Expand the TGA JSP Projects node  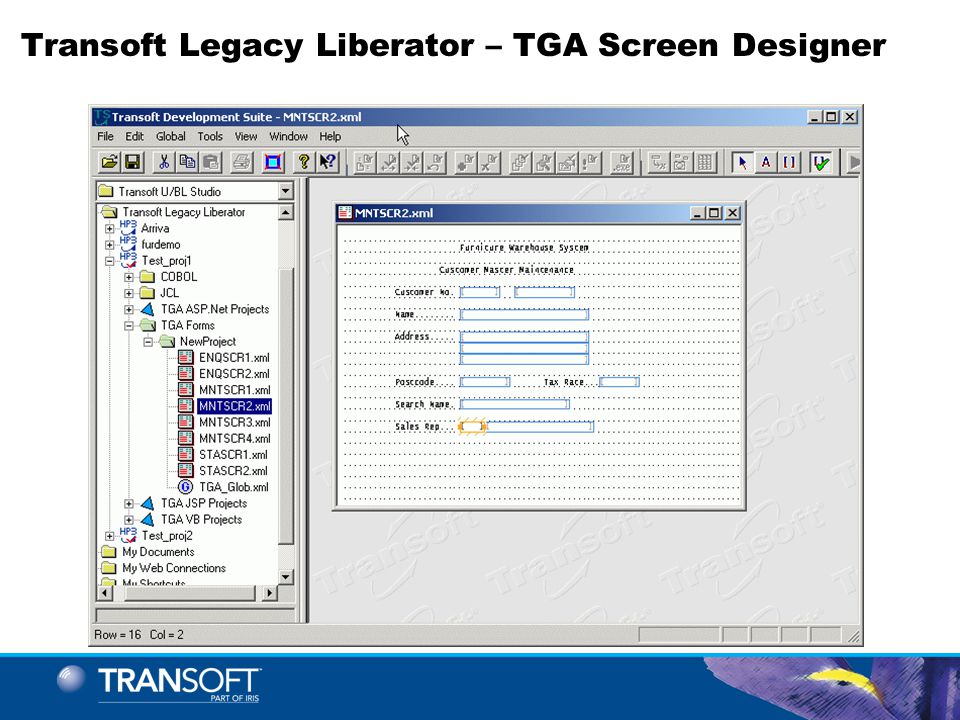(129, 504)
